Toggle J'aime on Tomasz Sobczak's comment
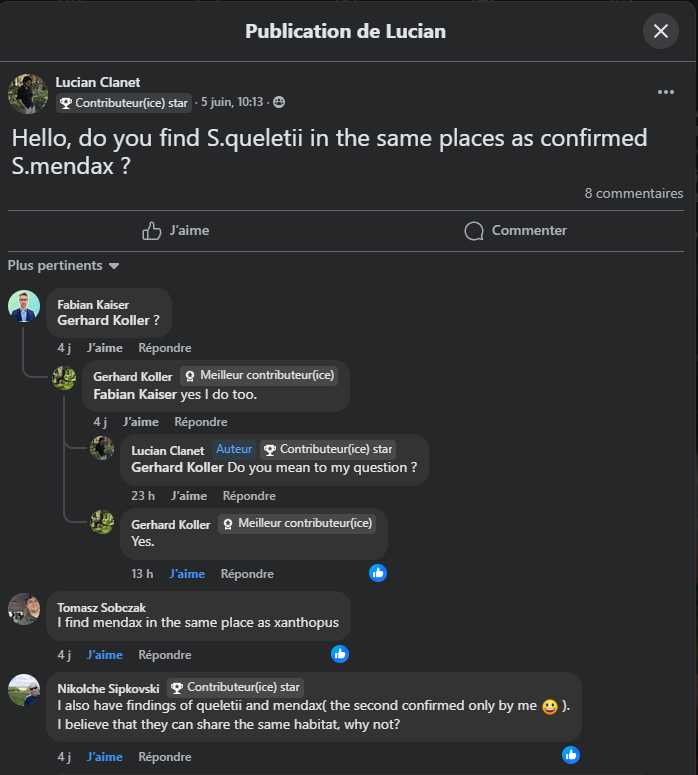This screenshot has height=775, width=698. click(x=104, y=655)
